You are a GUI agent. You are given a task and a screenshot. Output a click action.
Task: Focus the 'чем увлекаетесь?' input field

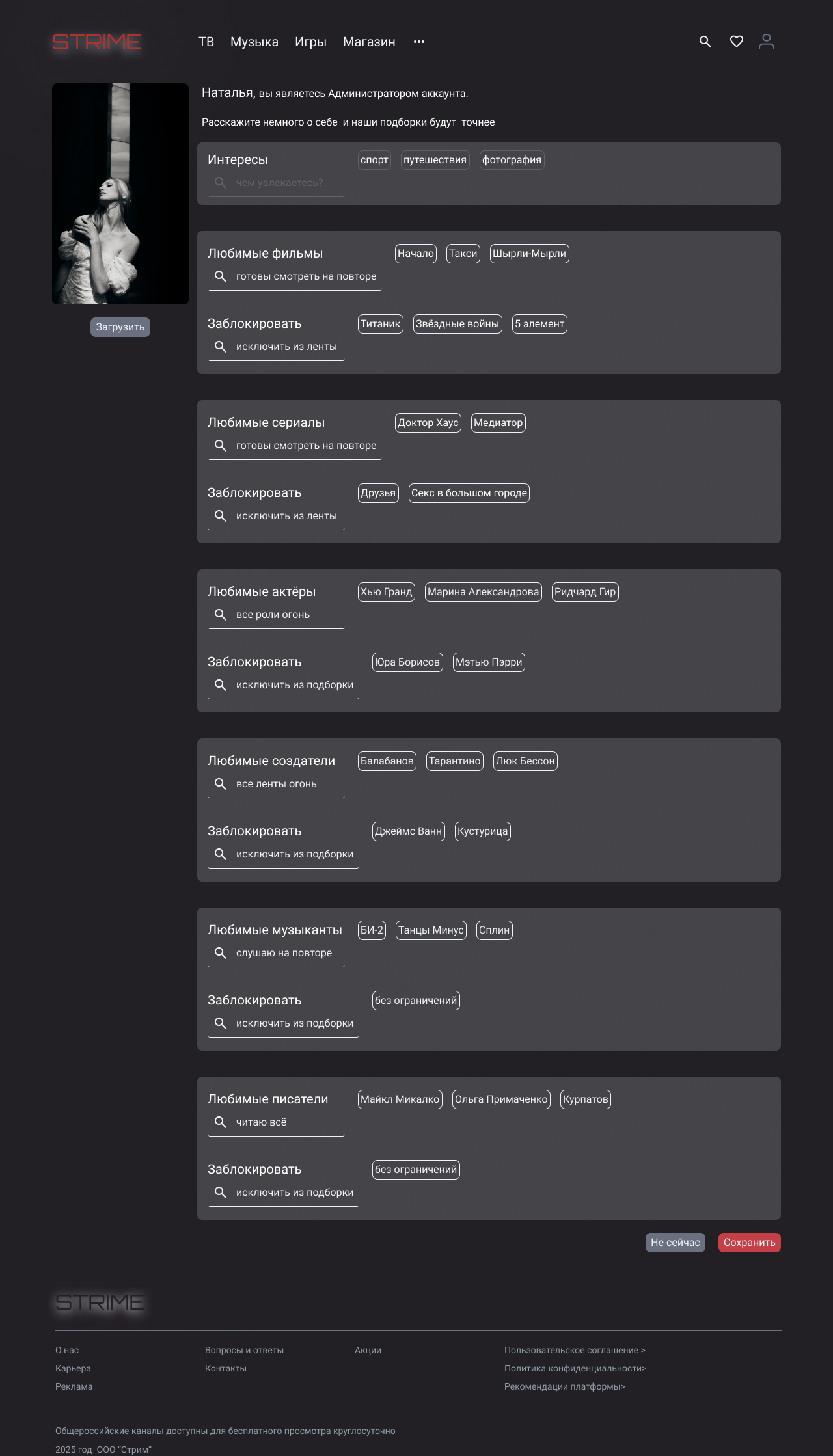click(x=276, y=183)
